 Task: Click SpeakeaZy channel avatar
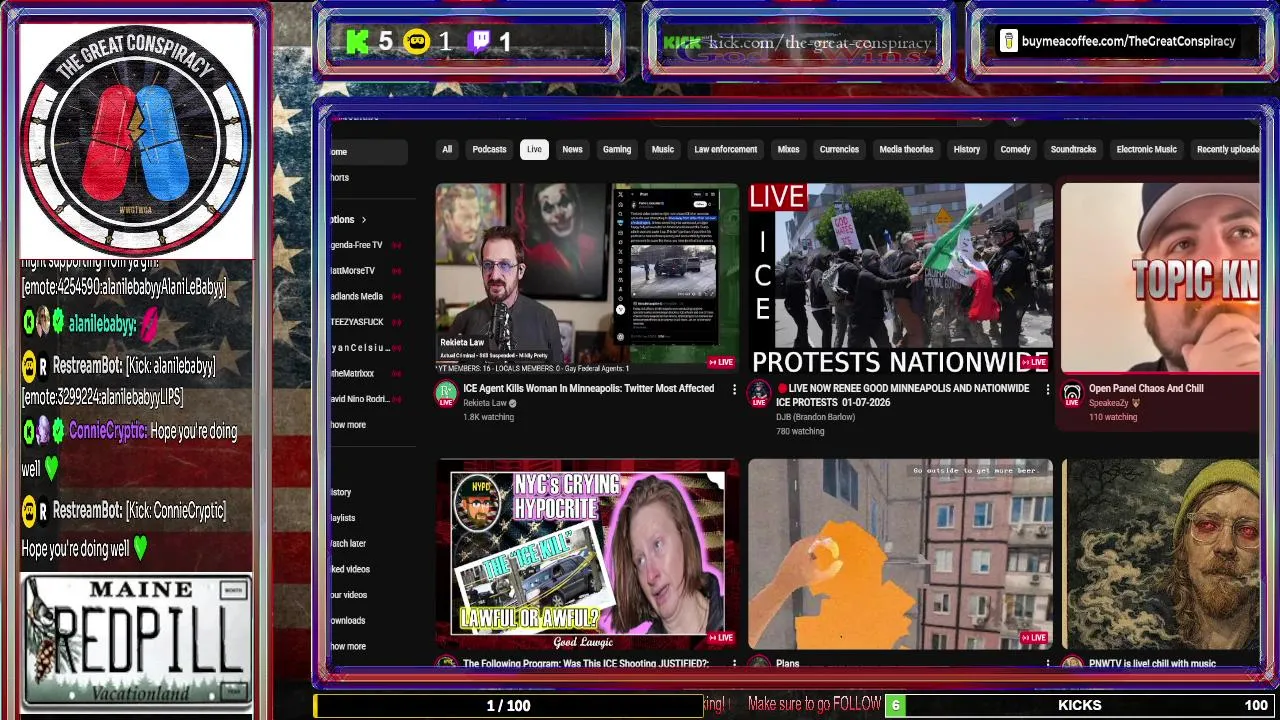[x=1072, y=394]
